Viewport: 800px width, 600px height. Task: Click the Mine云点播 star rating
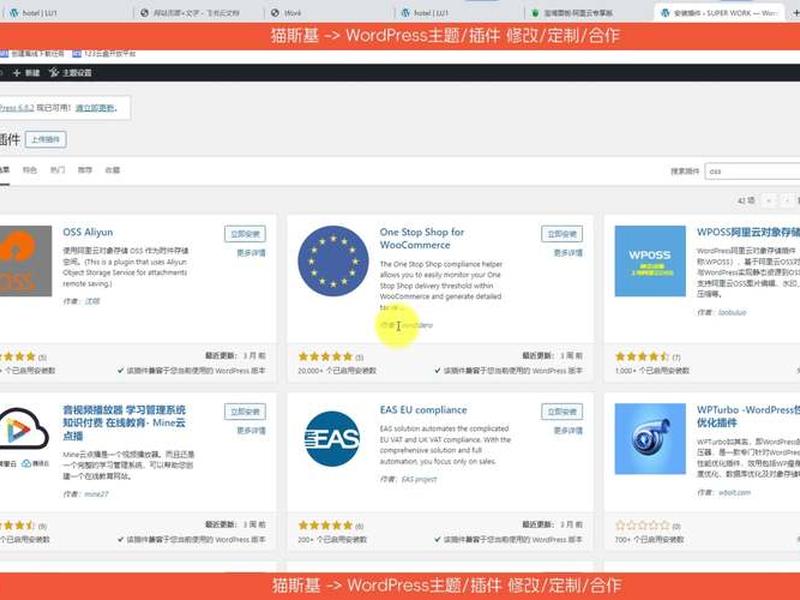coord(17,525)
